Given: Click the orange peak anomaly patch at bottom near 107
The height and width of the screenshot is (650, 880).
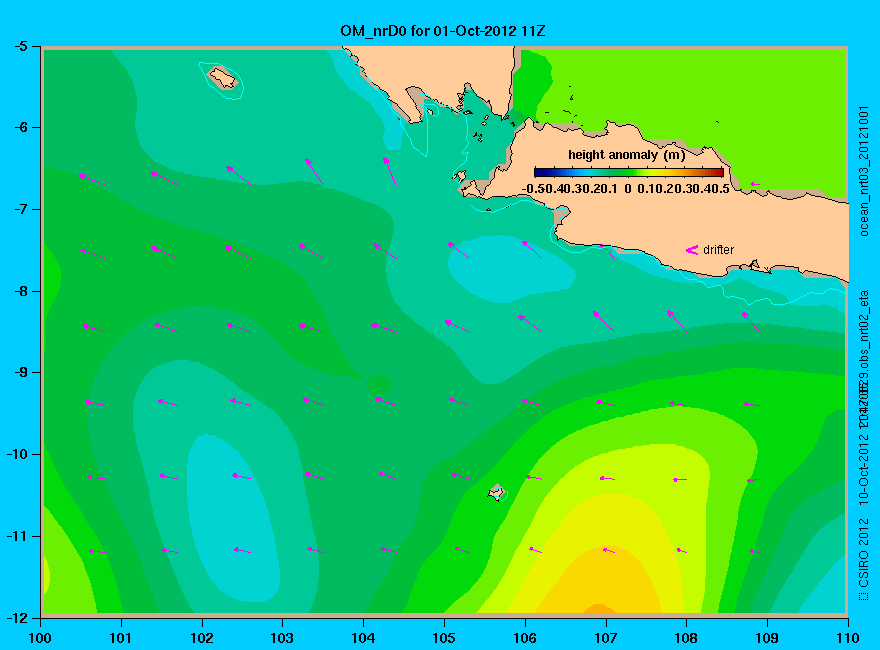Looking at the screenshot, I should pyautogui.click(x=598, y=608).
